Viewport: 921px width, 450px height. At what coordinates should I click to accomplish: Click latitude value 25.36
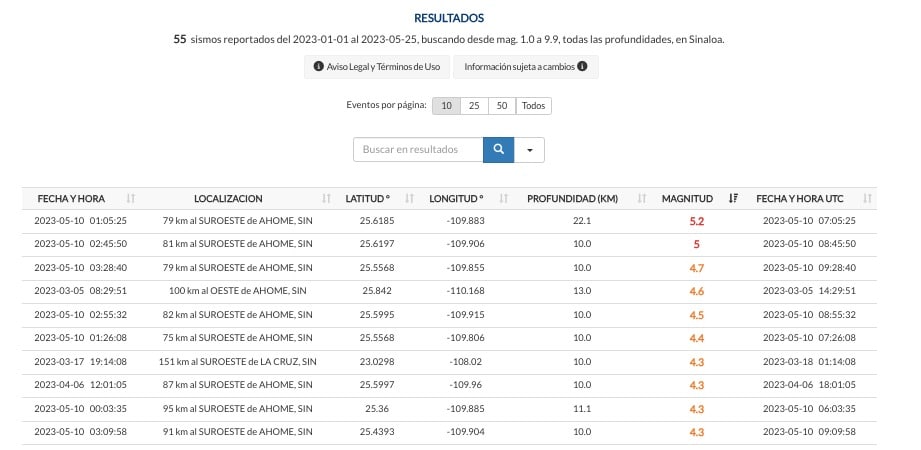(x=377, y=408)
